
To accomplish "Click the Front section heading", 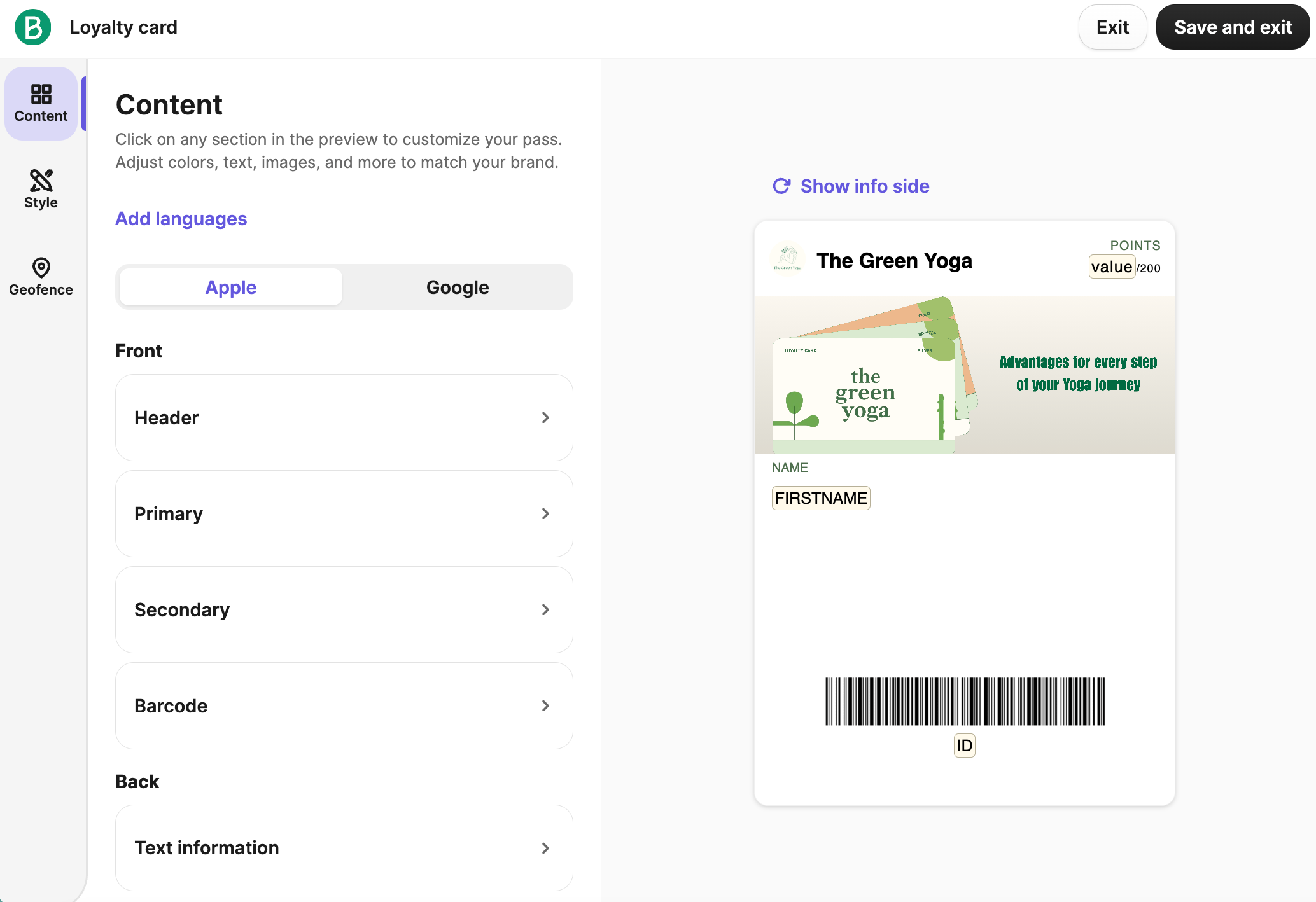I will [x=139, y=351].
